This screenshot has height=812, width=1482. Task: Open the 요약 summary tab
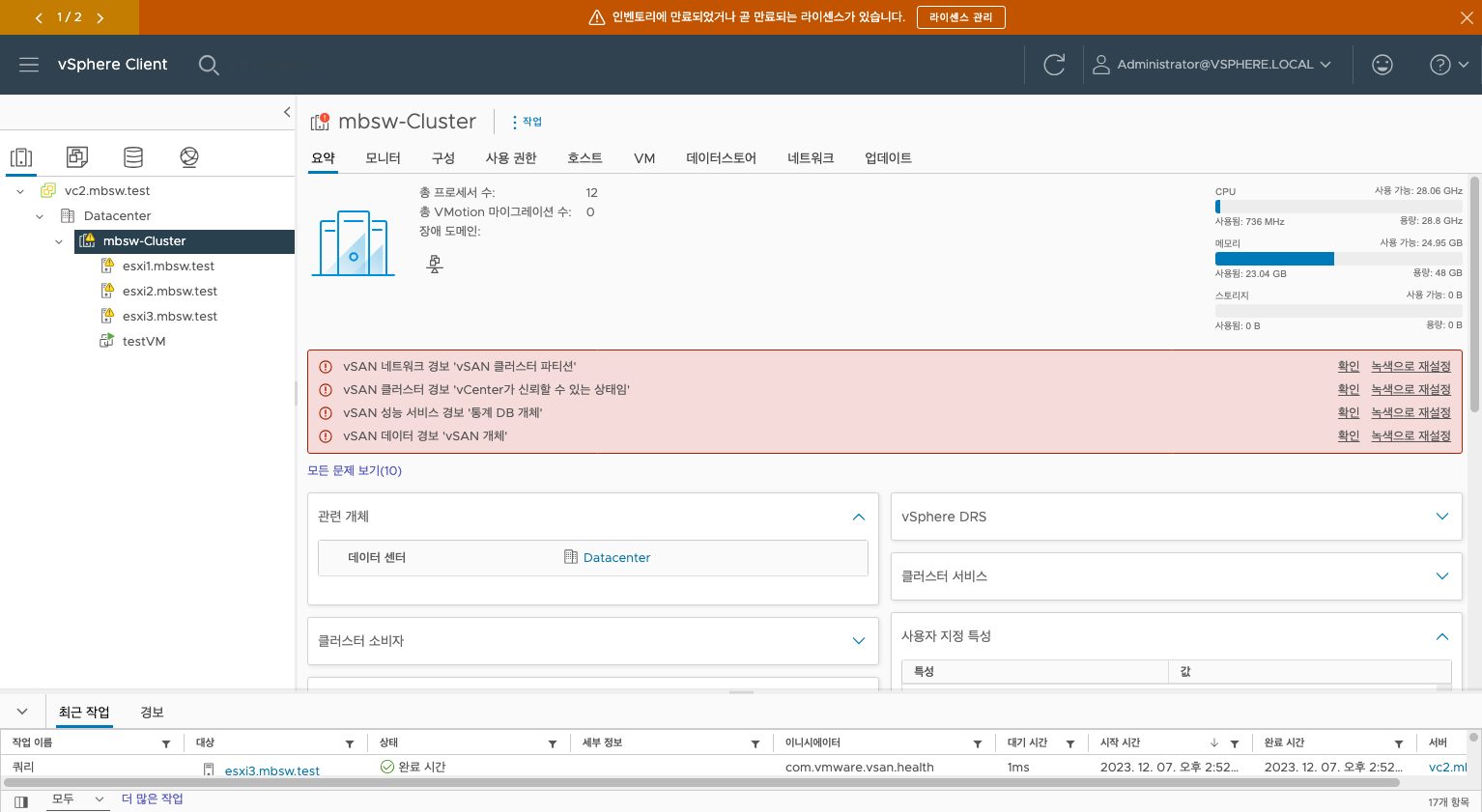pyautogui.click(x=323, y=158)
